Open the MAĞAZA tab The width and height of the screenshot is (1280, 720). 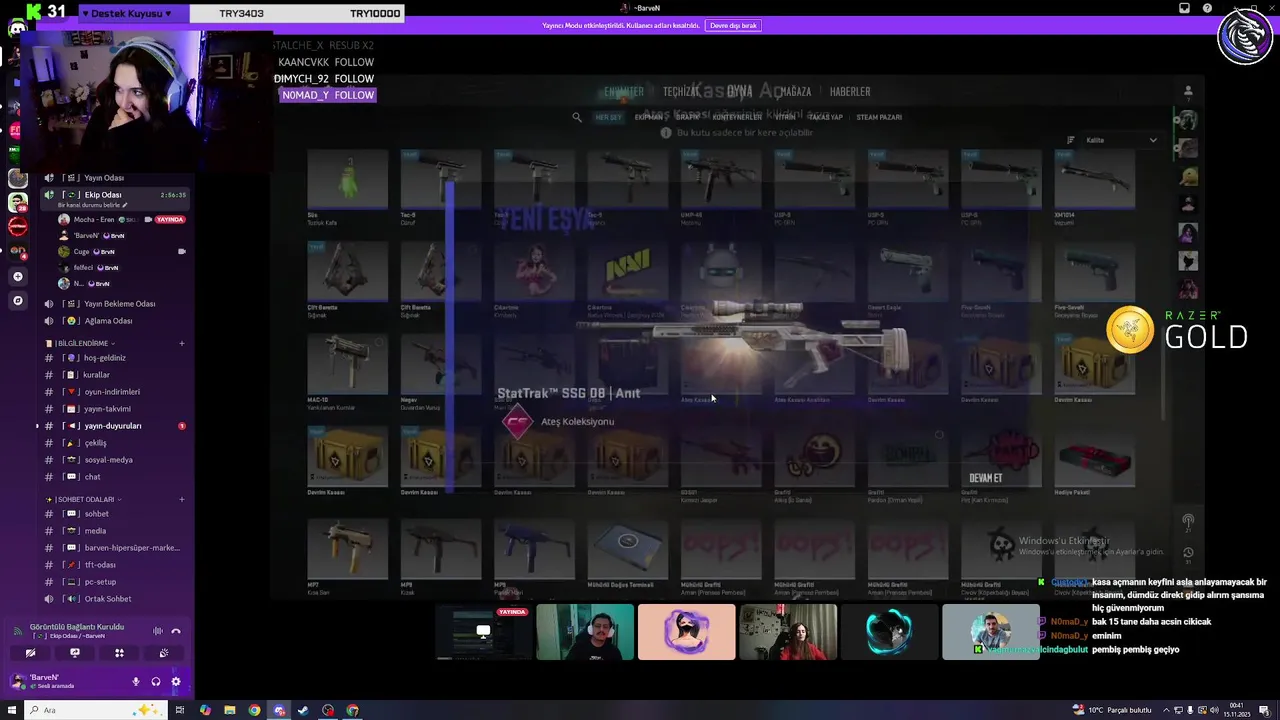(x=795, y=92)
